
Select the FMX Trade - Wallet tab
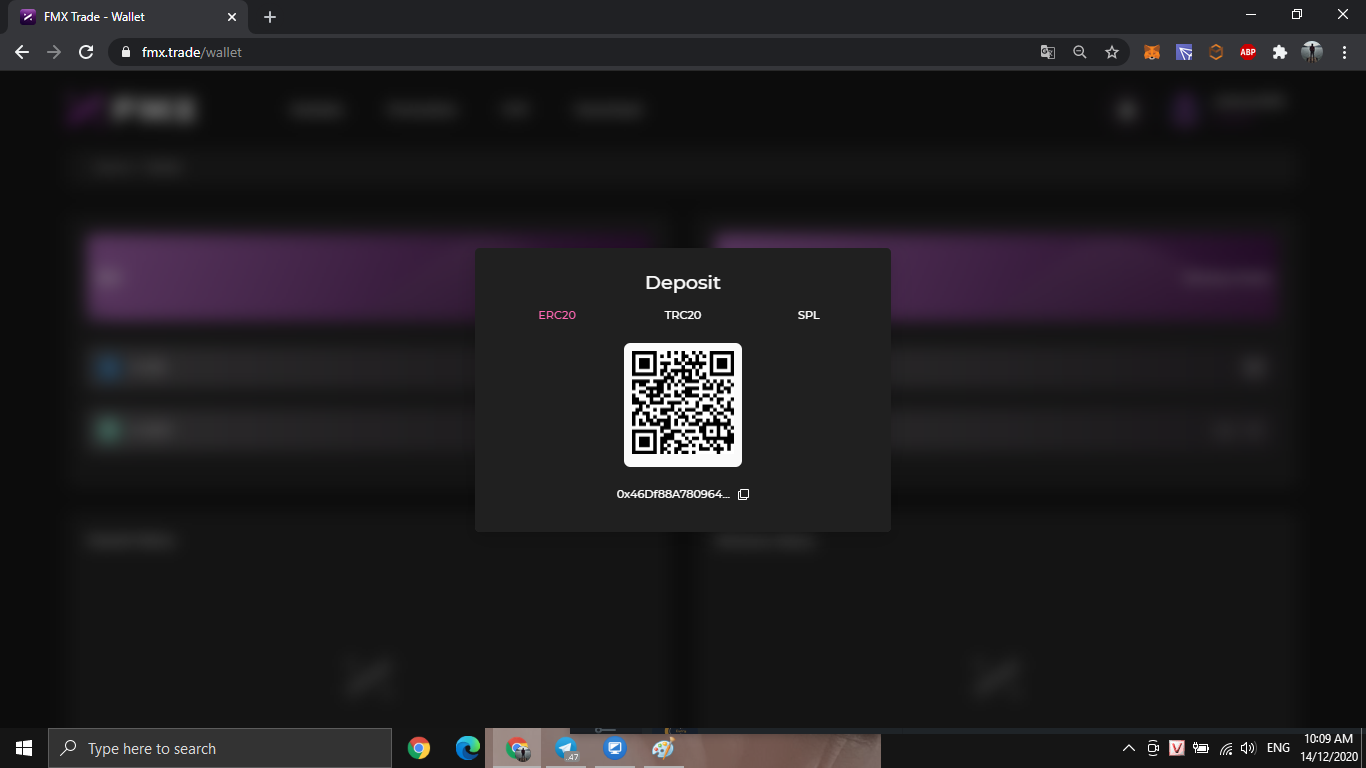coord(128,17)
